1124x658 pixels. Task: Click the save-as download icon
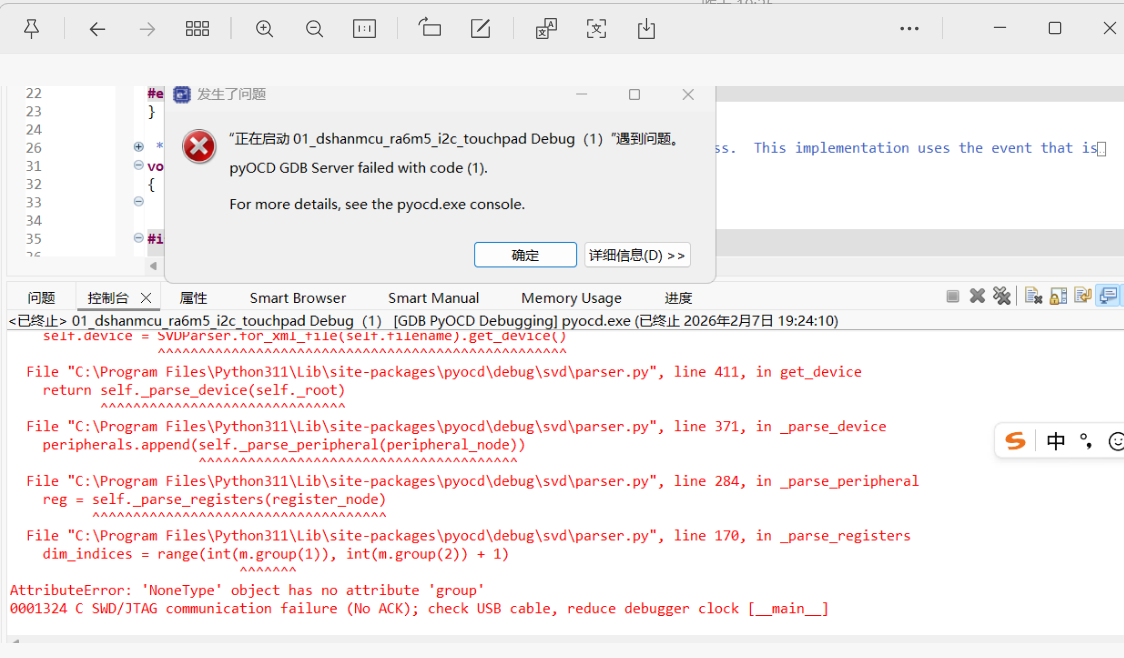click(x=646, y=29)
